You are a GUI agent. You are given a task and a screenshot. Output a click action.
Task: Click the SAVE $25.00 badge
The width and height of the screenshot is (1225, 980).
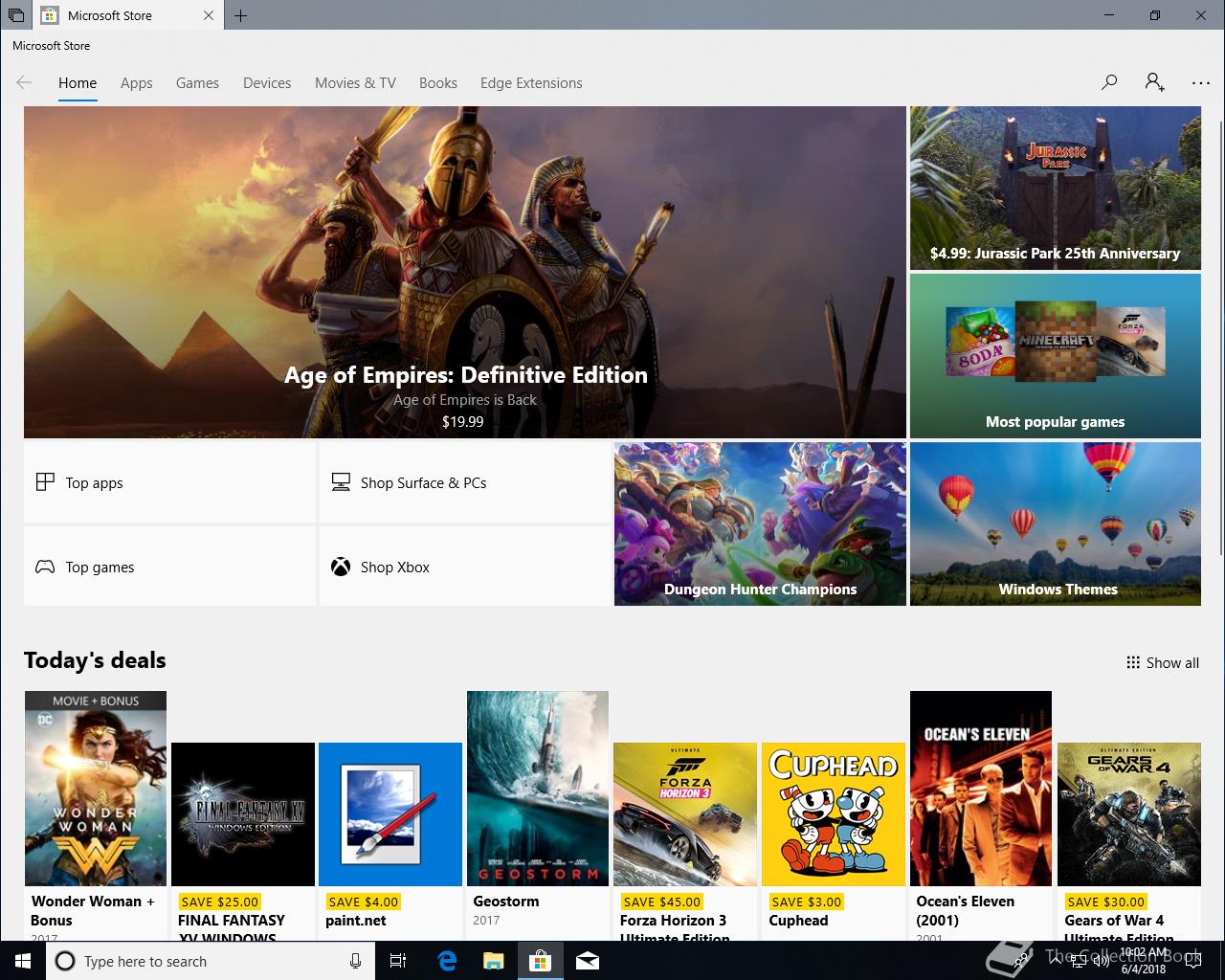[x=220, y=902]
